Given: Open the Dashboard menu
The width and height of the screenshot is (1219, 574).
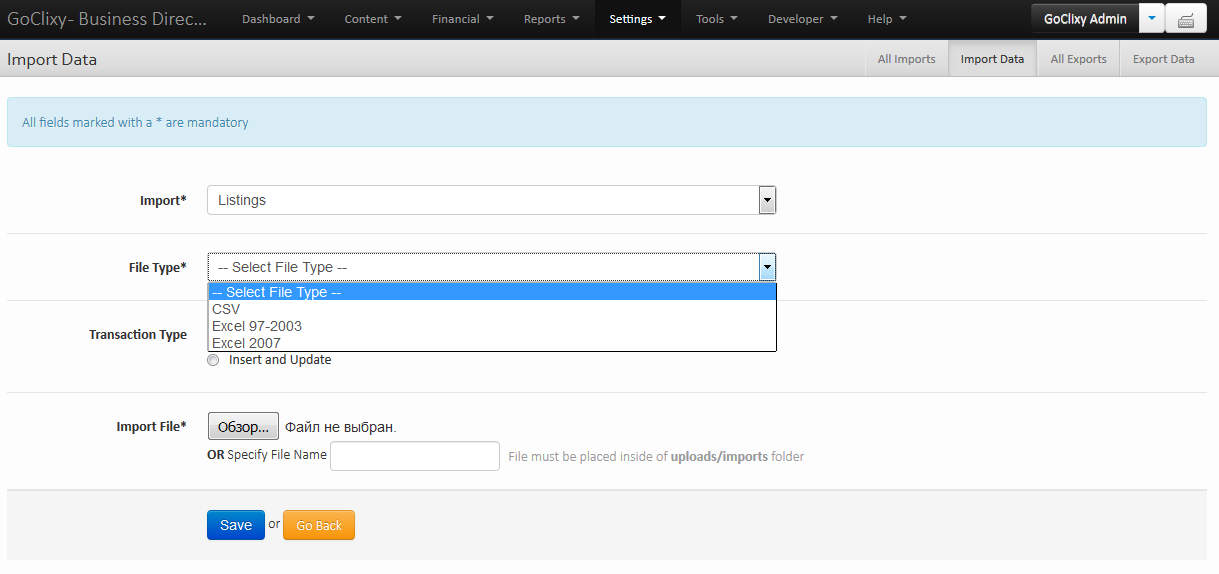Looking at the screenshot, I should point(277,19).
